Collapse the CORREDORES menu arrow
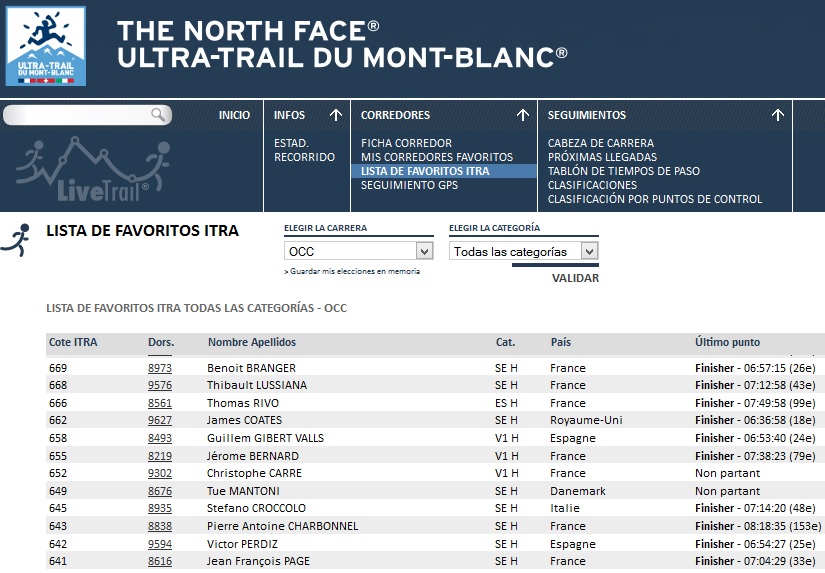 pos(522,115)
